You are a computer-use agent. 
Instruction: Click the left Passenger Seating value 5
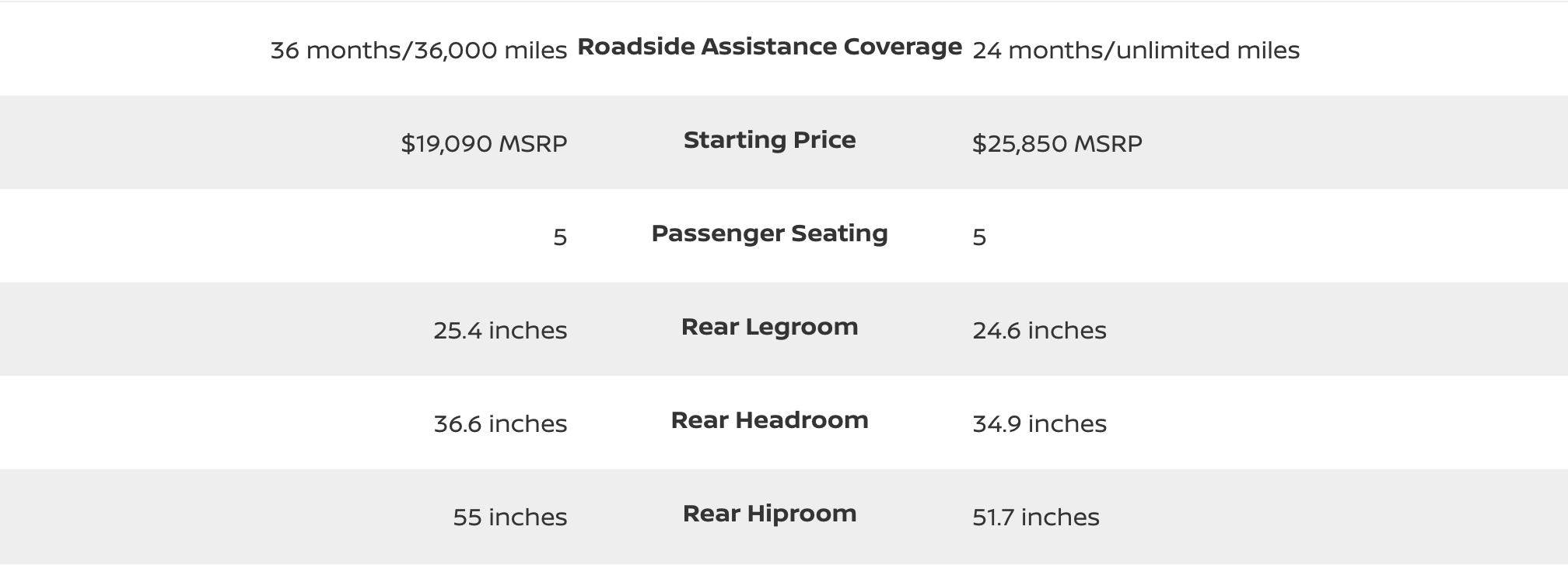pyautogui.click(x=560, y=237)
